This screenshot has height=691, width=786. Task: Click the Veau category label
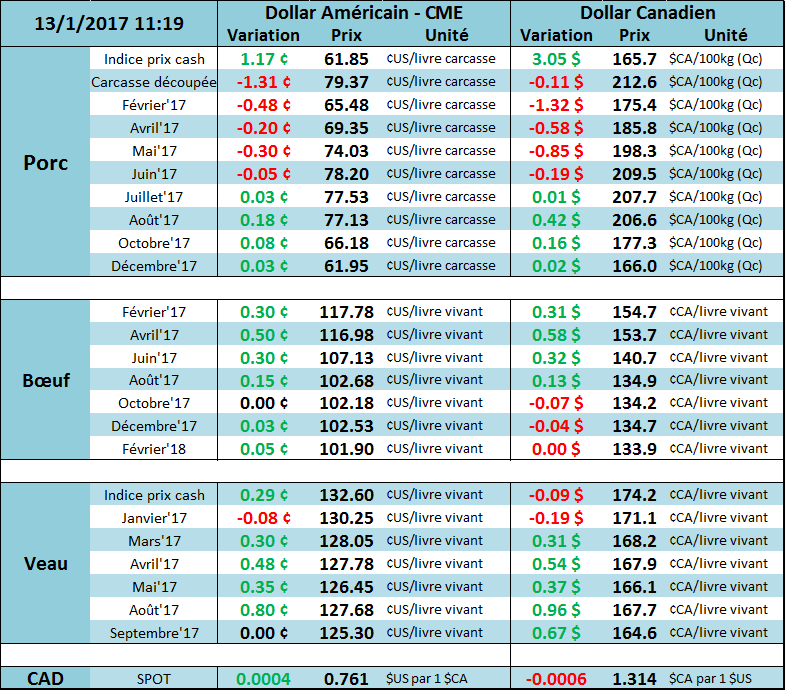[x=45, y=563]
